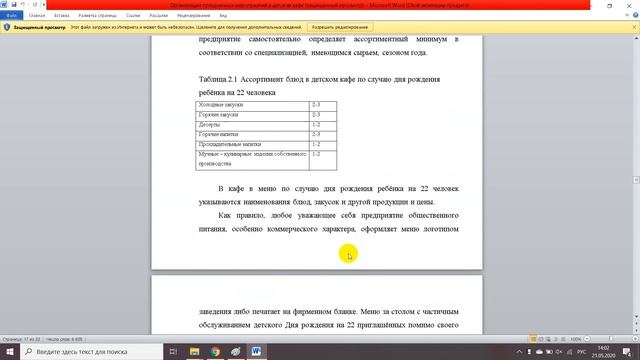
Task: Select Outline view button in status bar
Action: point(556,339)
